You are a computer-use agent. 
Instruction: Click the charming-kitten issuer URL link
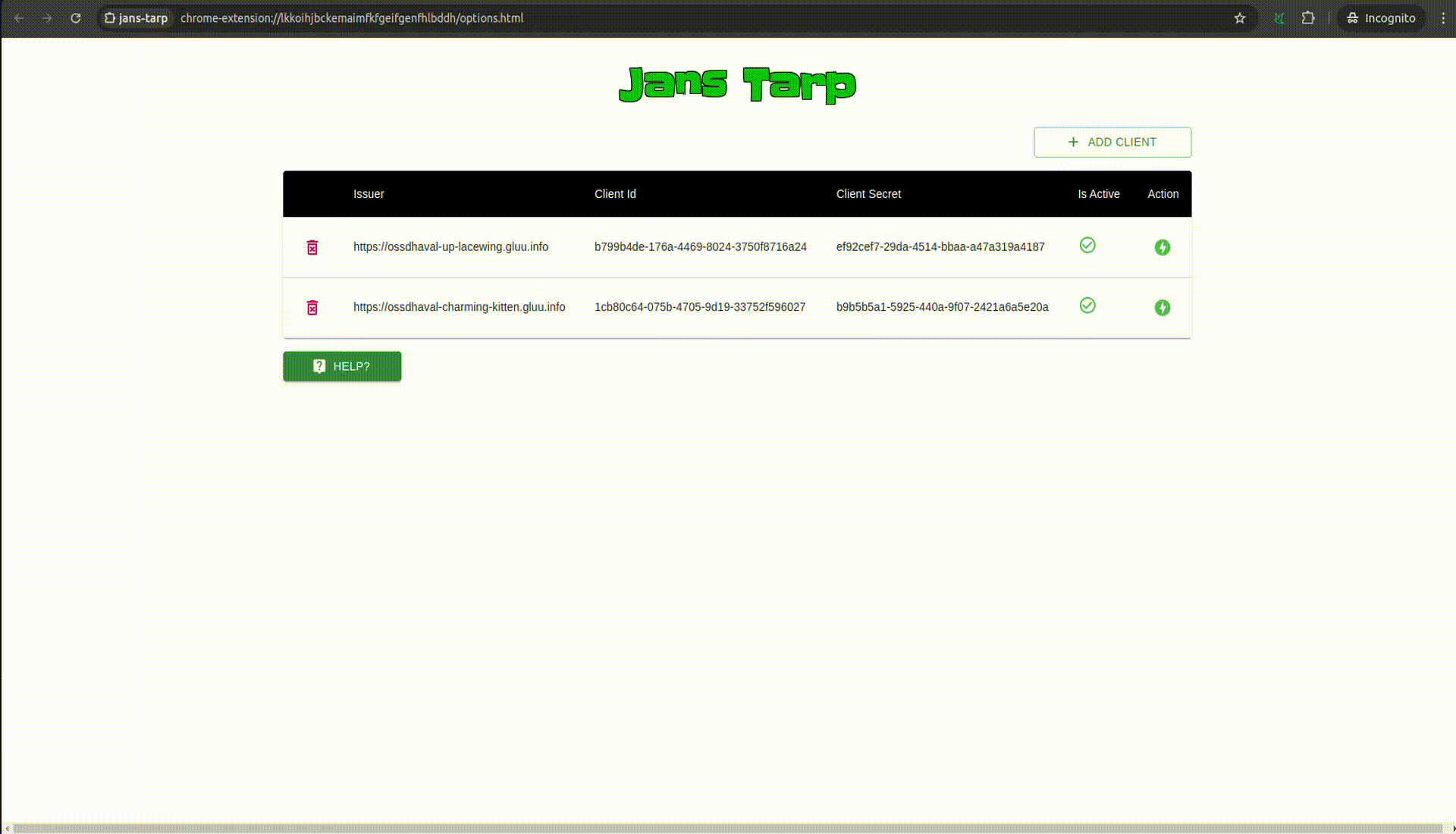click(459, 307)
